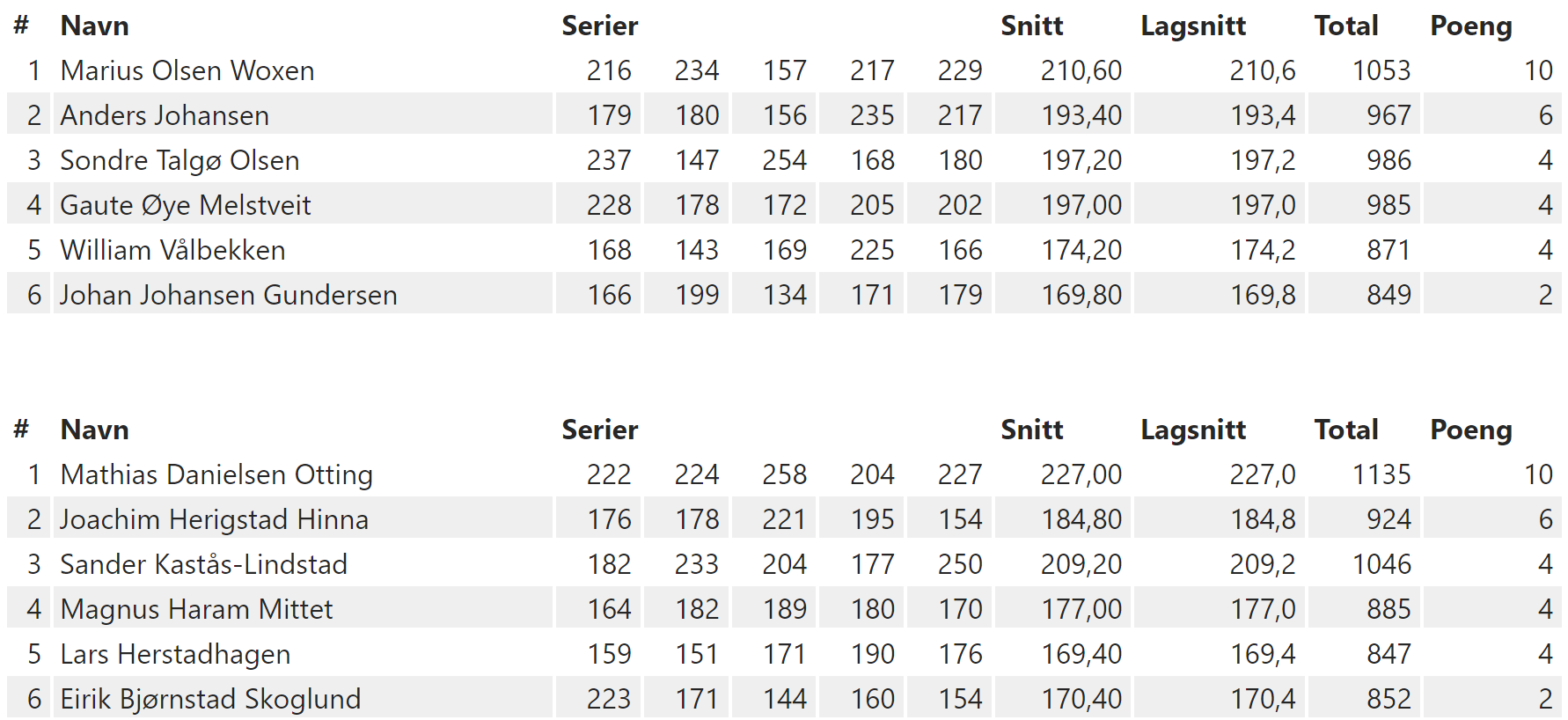
Task: Select series score 254 for Sondre
Action: (x=784, y=160)
